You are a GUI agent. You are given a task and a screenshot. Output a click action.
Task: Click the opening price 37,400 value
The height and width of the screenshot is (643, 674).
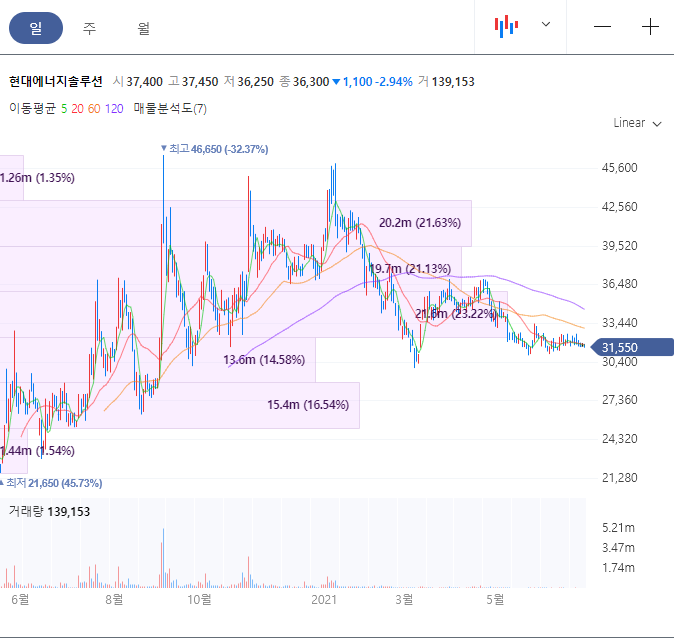(x=144, y=82)
